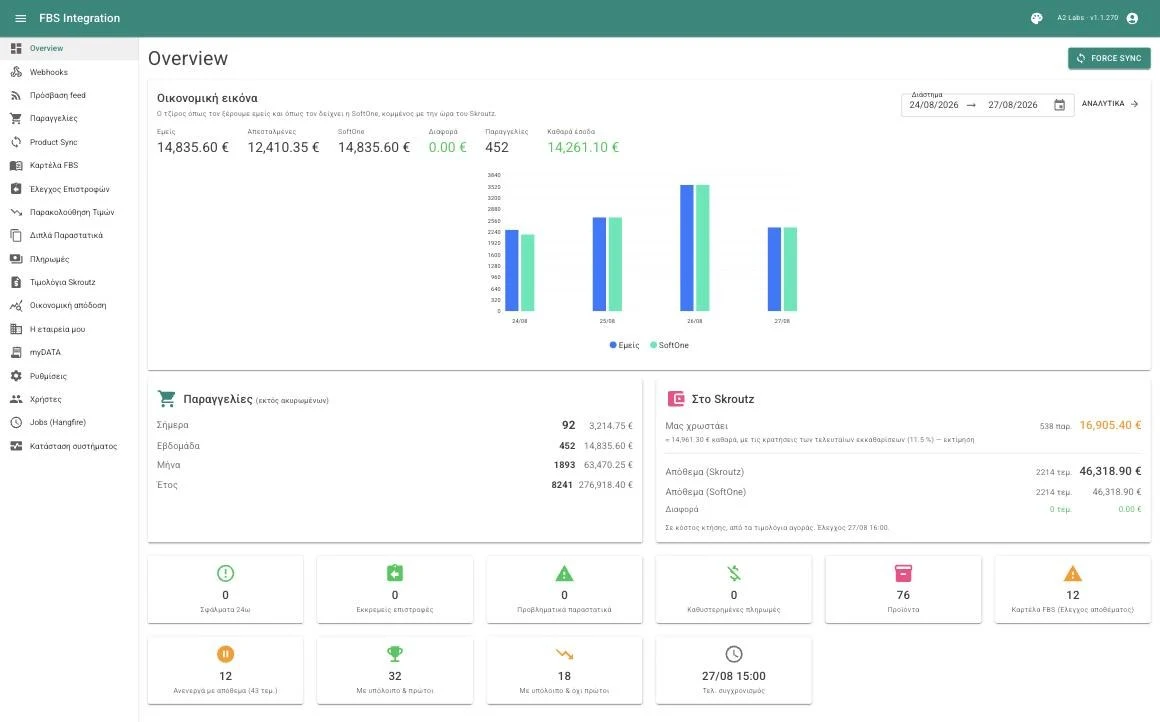
Task: Click the errors 24h alert card
Action: 226,590
